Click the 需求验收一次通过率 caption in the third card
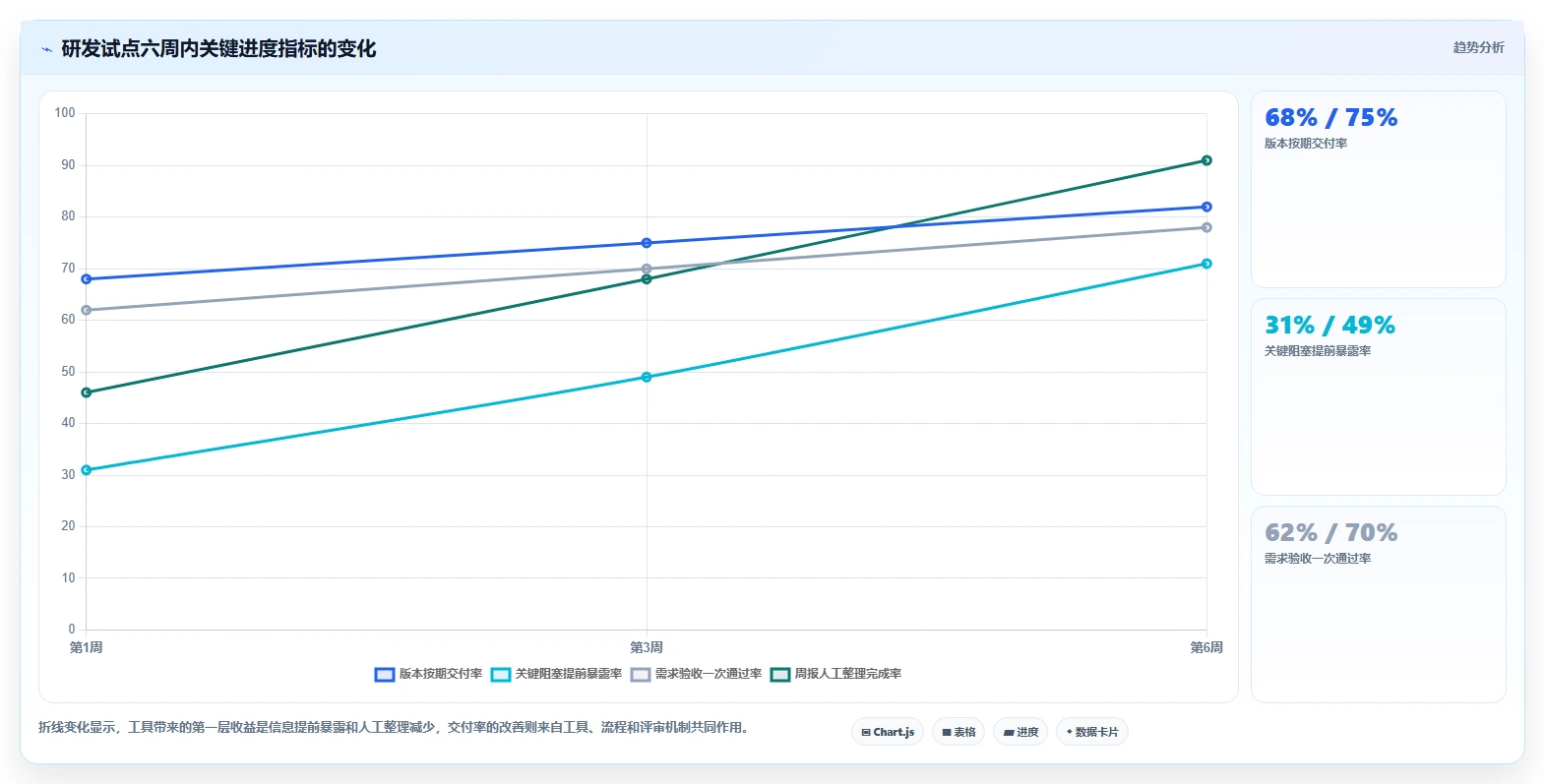The width and height of the screenshot is (1545, 784). click(x=1318, y=559)
